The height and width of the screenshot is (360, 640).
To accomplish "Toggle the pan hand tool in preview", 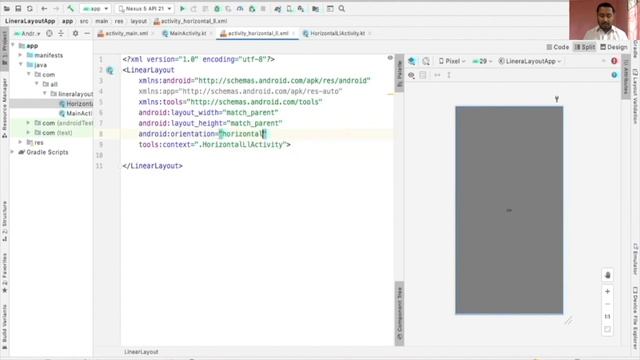I will [607, 275].
